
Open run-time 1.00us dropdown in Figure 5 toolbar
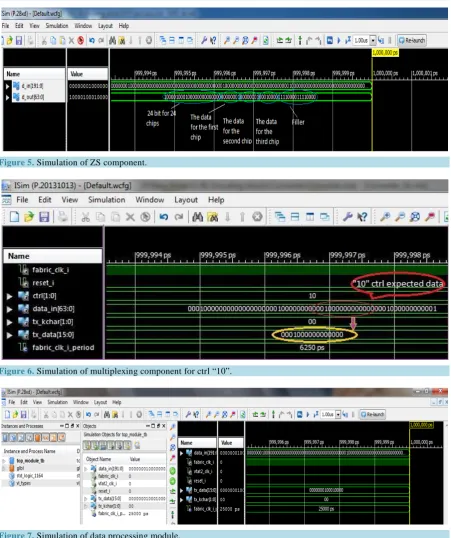pyautogui.click(x=373, y=40)
